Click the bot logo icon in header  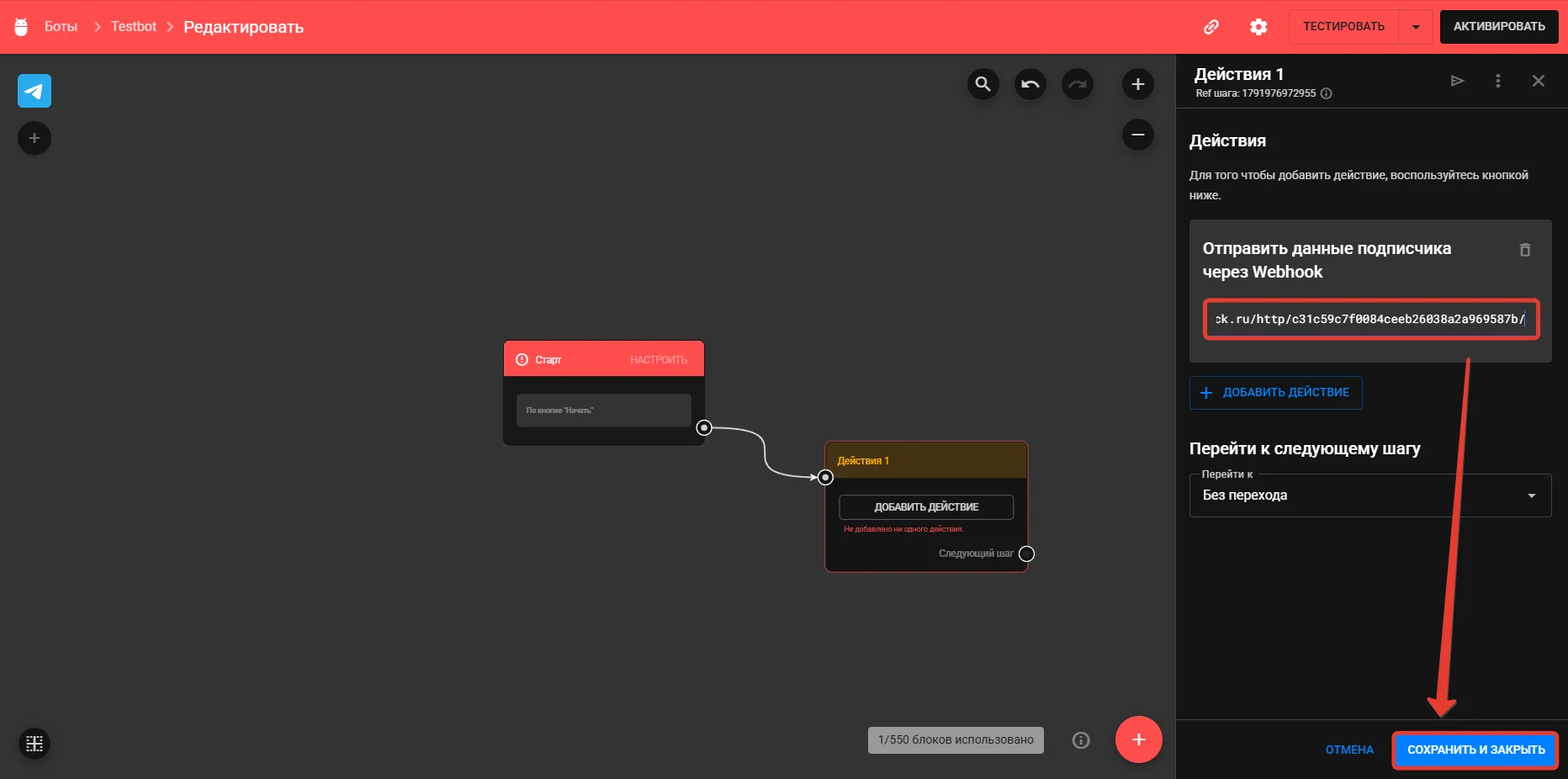tap(21, 26)
